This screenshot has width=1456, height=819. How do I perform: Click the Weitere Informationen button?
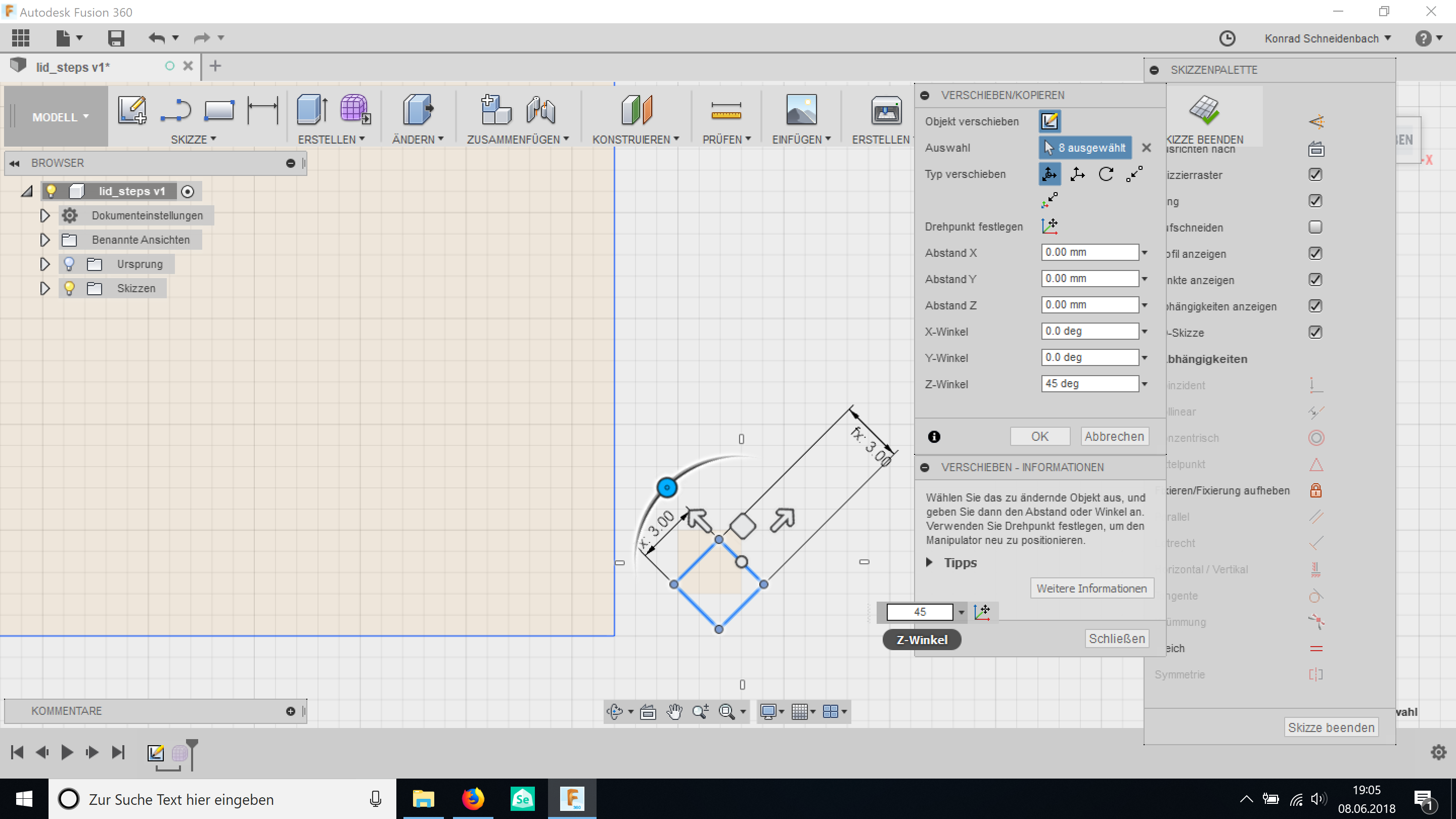point(1091,588)
